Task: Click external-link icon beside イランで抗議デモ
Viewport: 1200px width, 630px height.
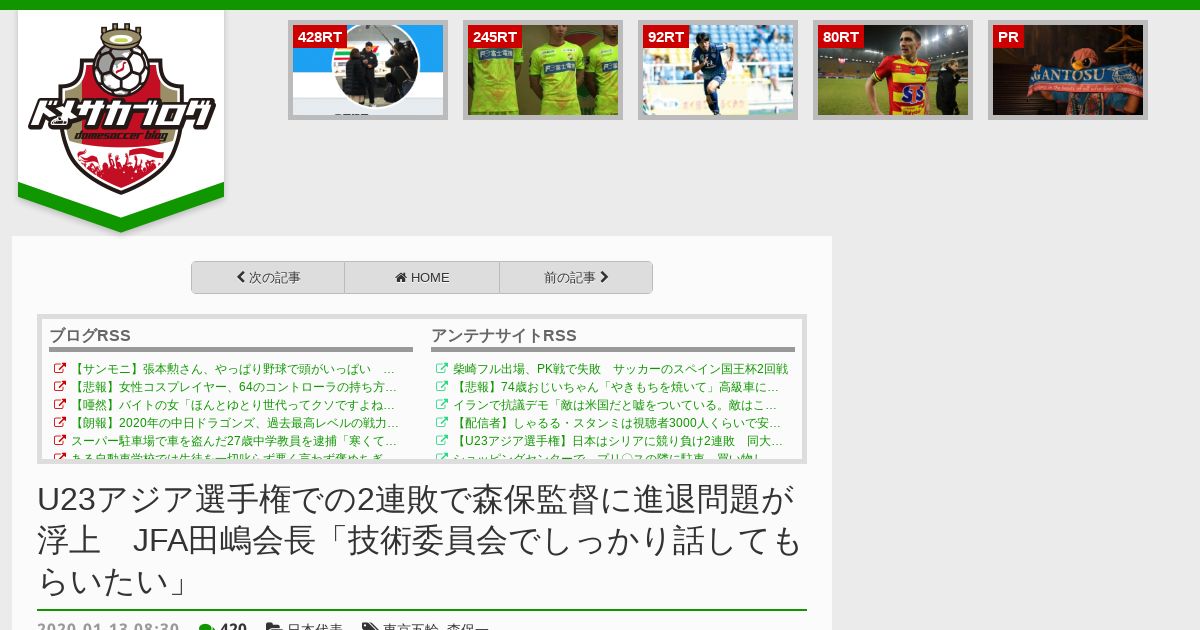Action: coord(442,405)
